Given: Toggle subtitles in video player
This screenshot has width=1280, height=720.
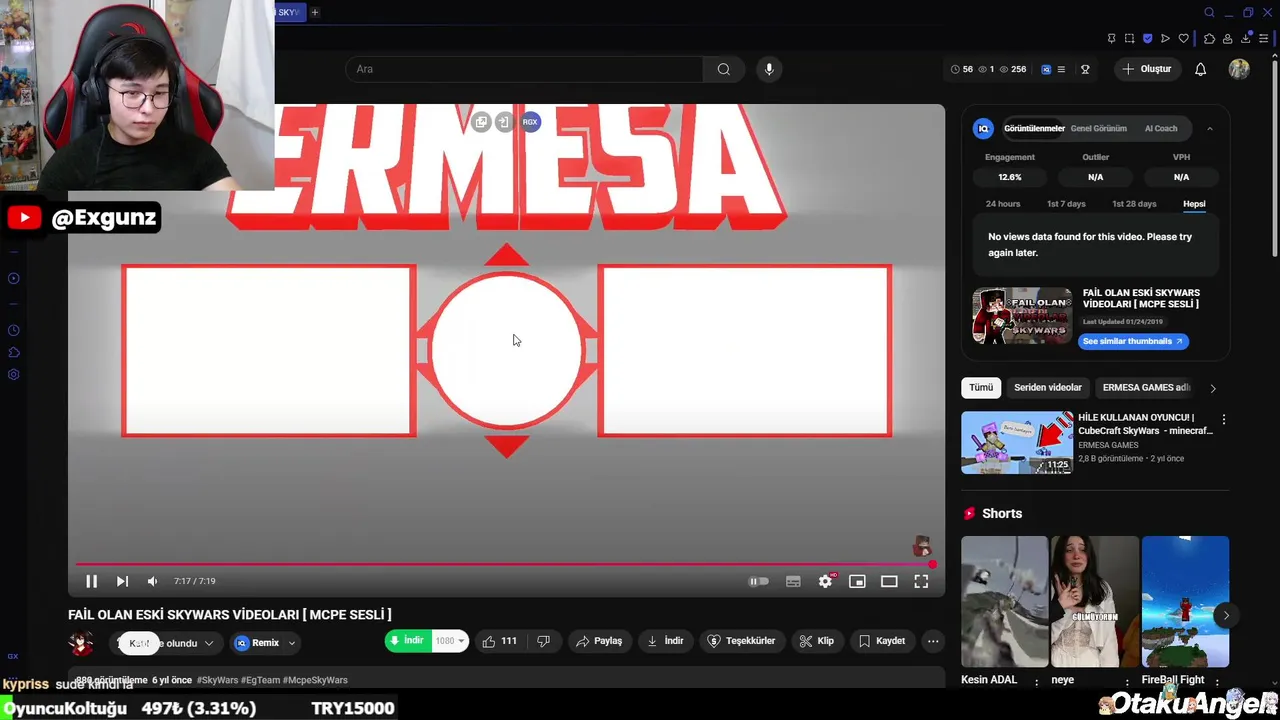Looking at the screenshot, I should 793,581.
